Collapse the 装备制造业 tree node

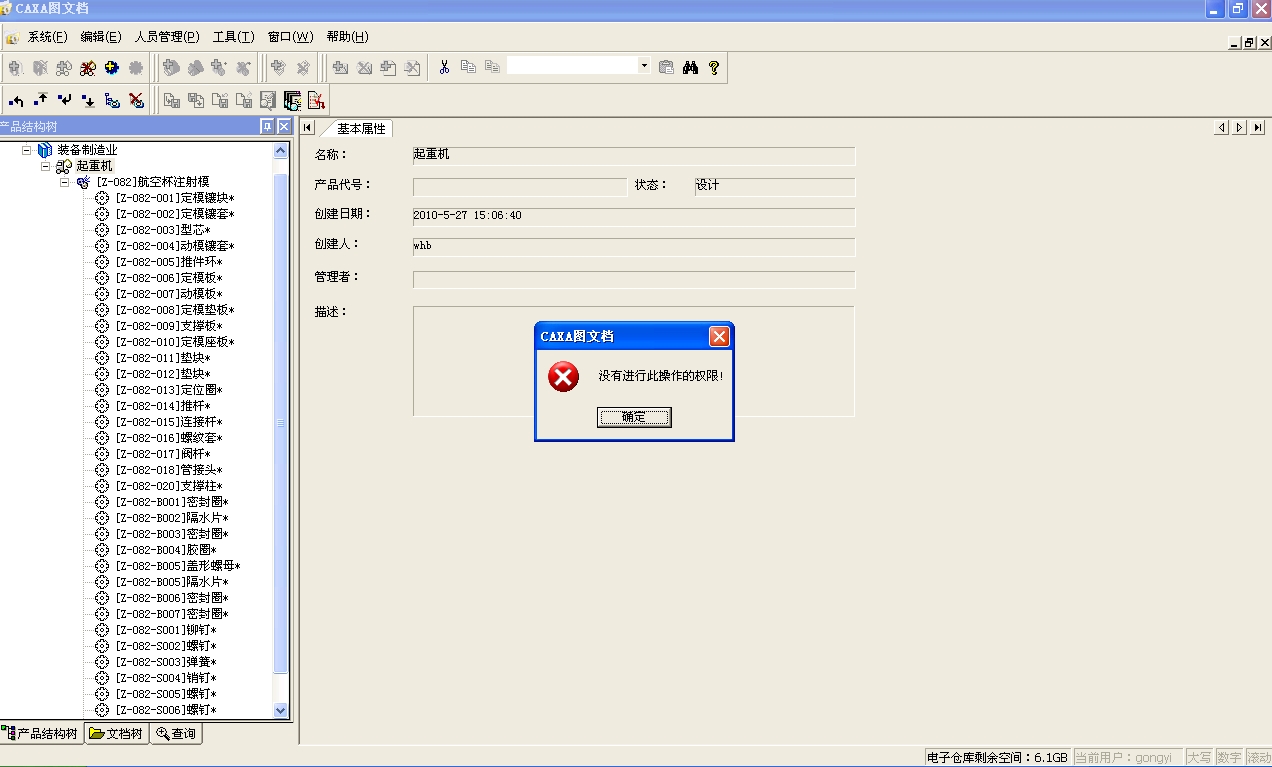point(27,149)
